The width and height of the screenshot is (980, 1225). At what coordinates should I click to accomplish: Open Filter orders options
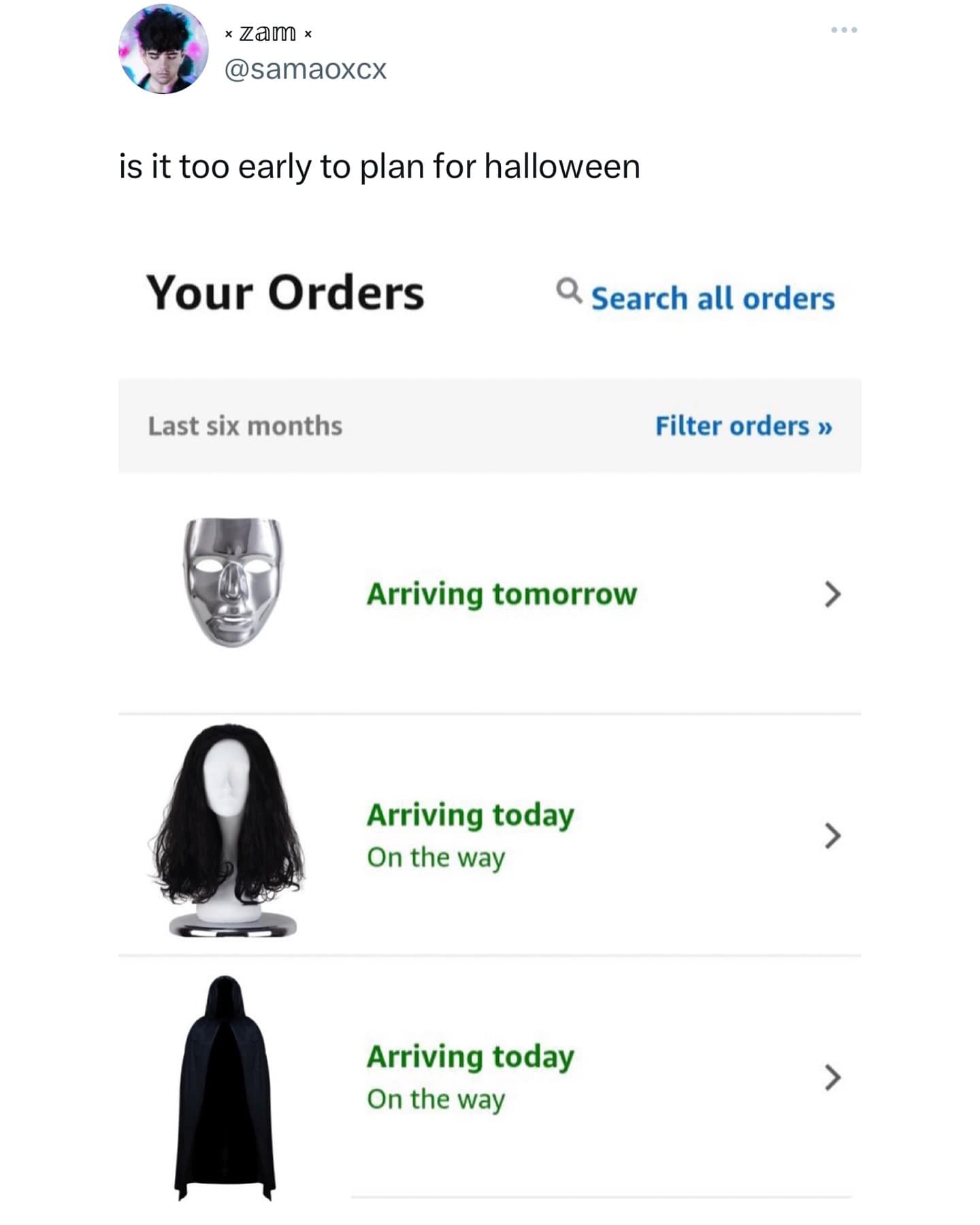[743, 426]
